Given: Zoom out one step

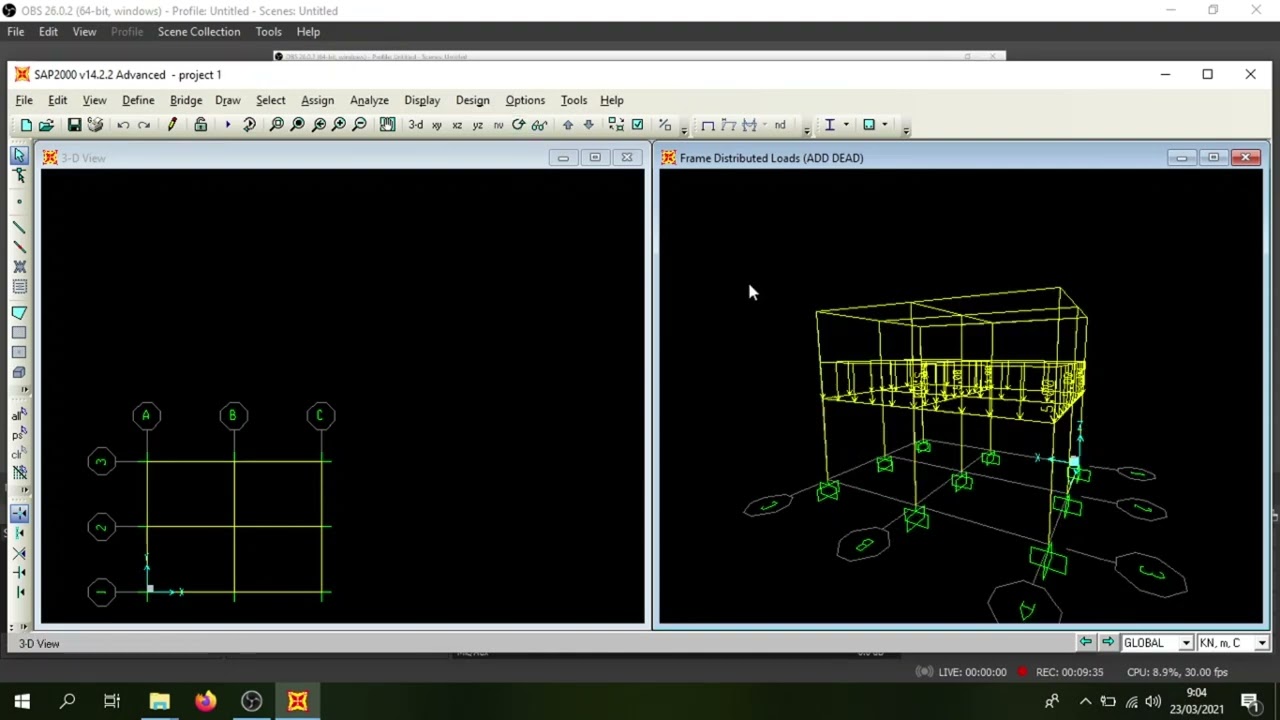Looking at the screenshot, I should coord(360,125).
